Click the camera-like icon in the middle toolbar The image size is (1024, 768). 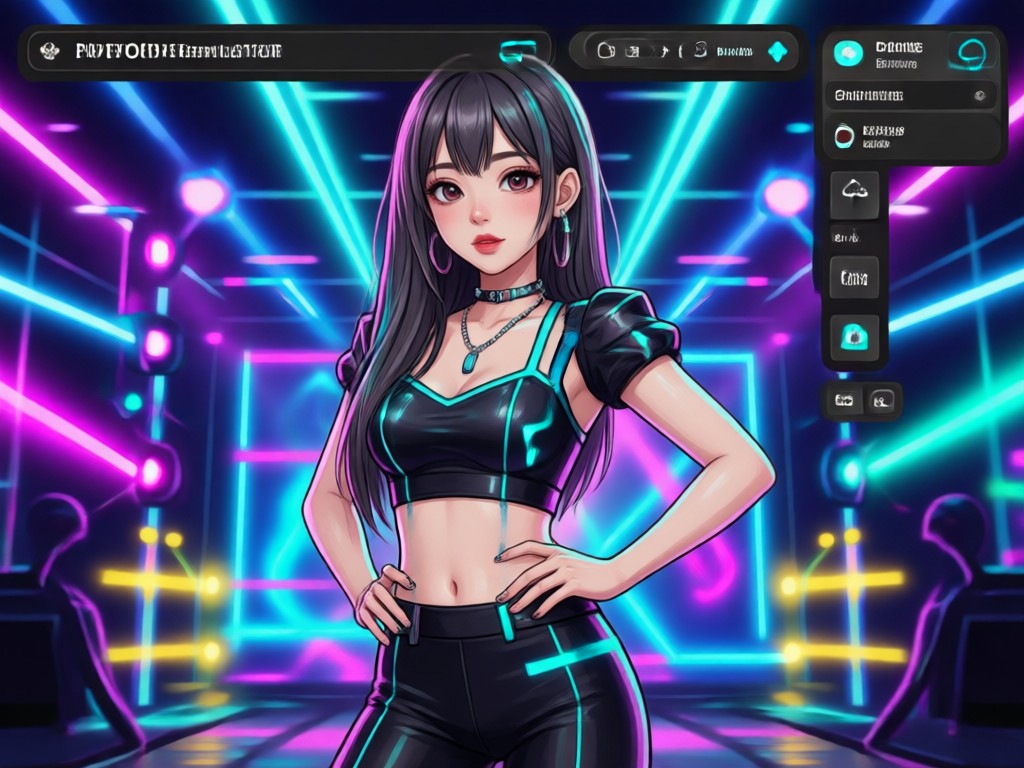click(x=632, y=51)
